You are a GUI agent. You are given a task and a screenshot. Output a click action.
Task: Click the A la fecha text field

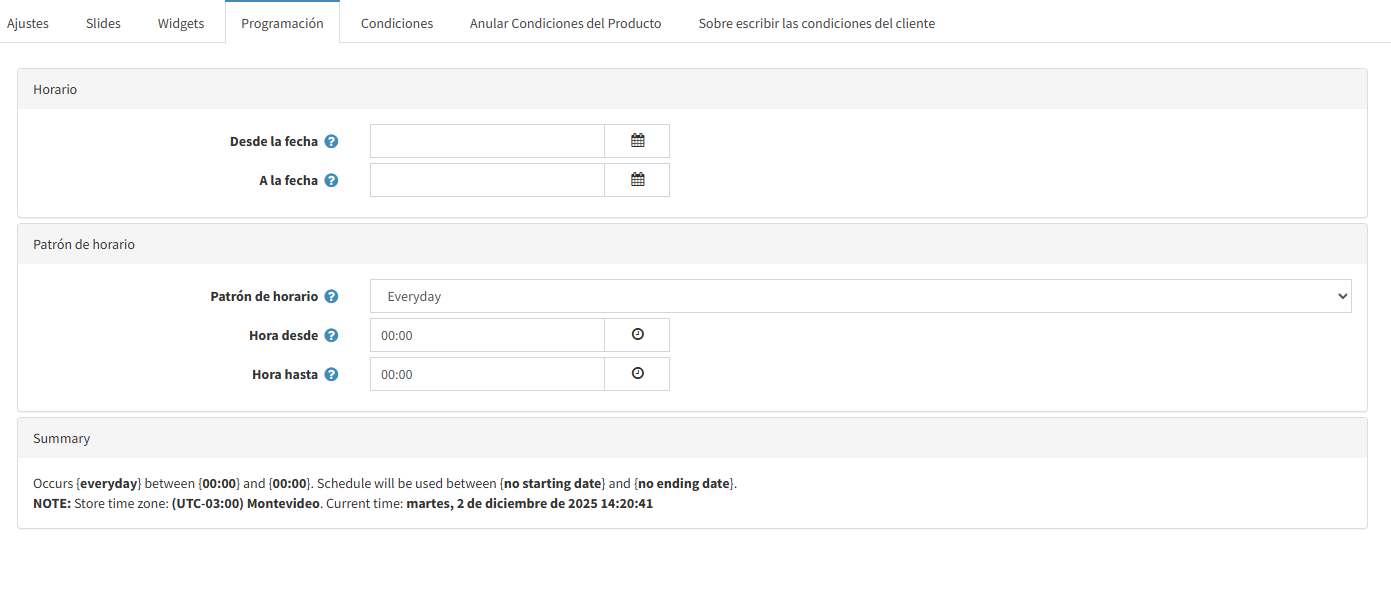coord(487,180)
